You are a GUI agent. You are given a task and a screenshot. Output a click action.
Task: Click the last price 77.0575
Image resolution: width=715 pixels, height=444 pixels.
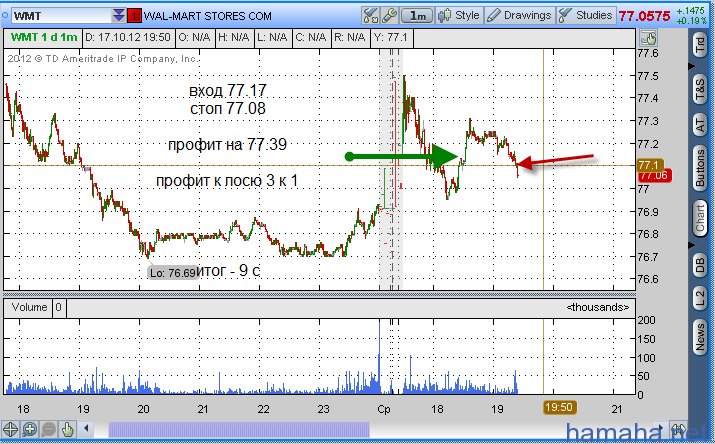tap(644, 16)
